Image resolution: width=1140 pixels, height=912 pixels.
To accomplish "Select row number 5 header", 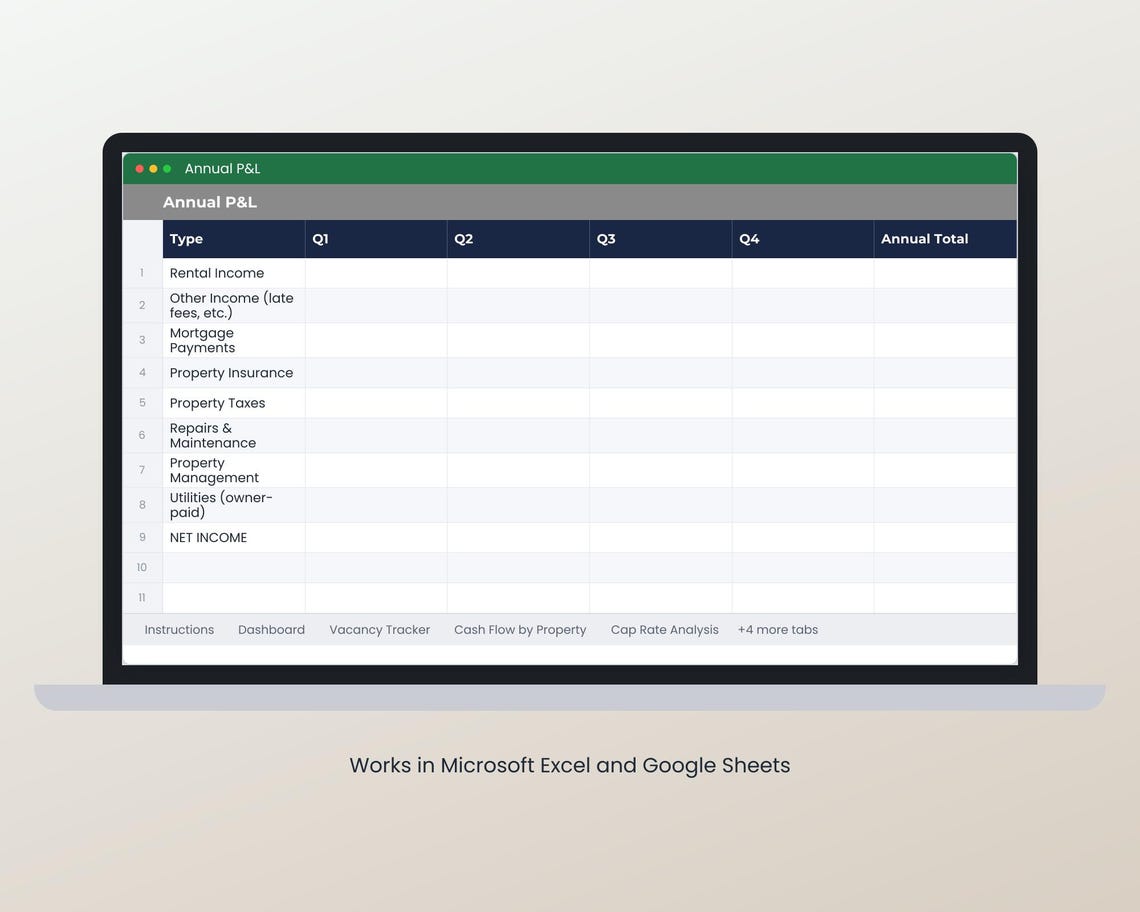I will tap(142, 403).
